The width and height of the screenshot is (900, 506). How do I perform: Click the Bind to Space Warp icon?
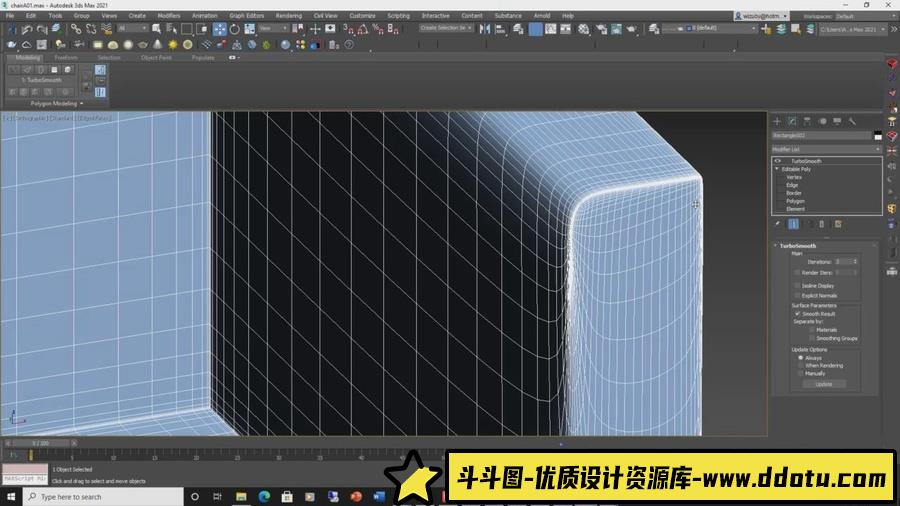tap(107, 29)
